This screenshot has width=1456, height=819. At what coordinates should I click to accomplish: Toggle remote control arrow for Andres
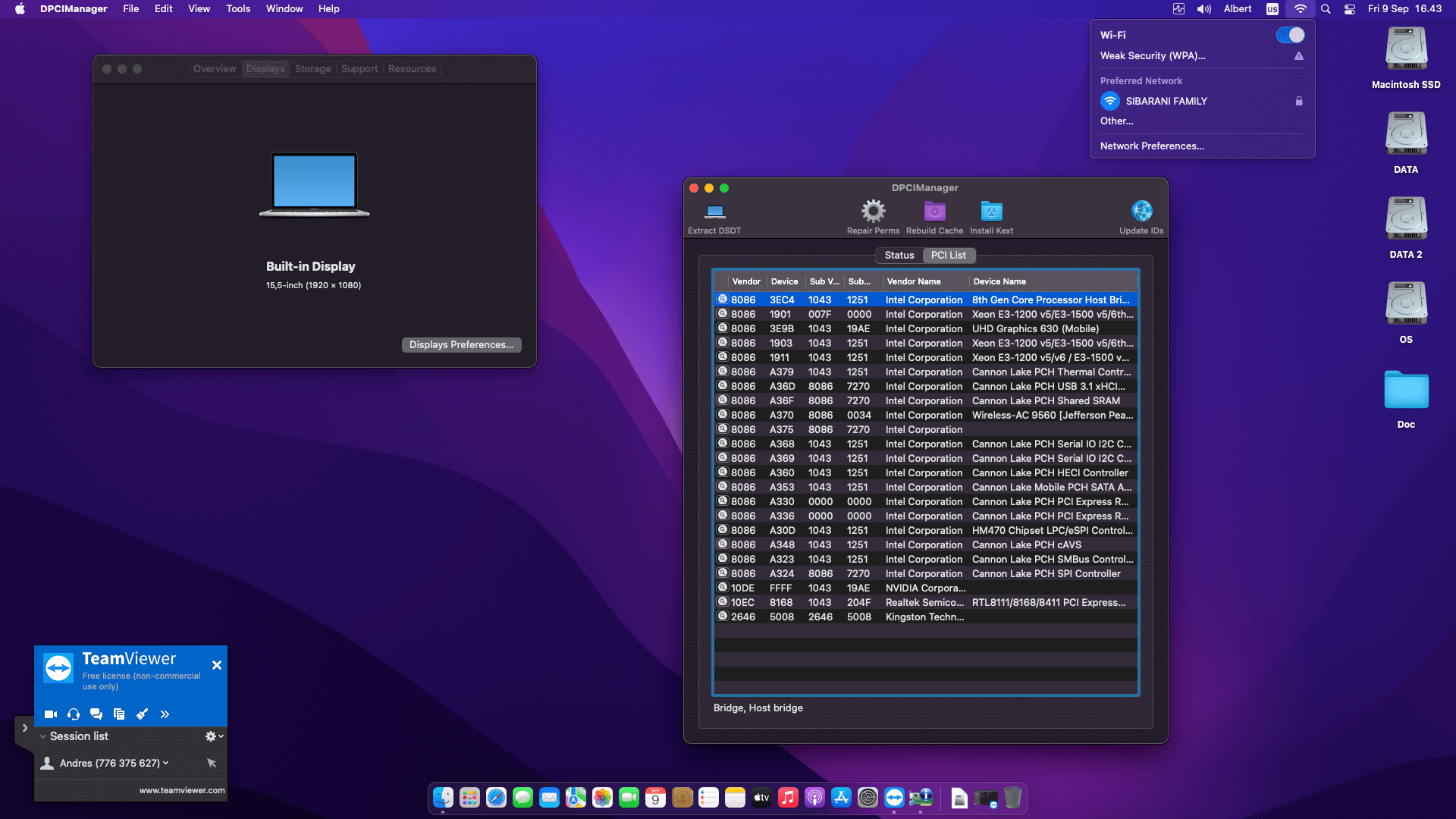click(212, 763)
